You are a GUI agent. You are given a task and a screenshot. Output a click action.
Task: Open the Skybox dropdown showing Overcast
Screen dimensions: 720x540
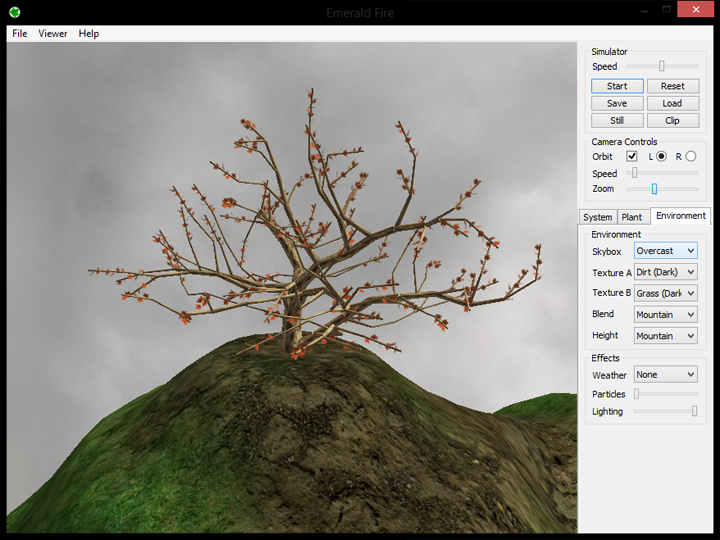(665, 251)
